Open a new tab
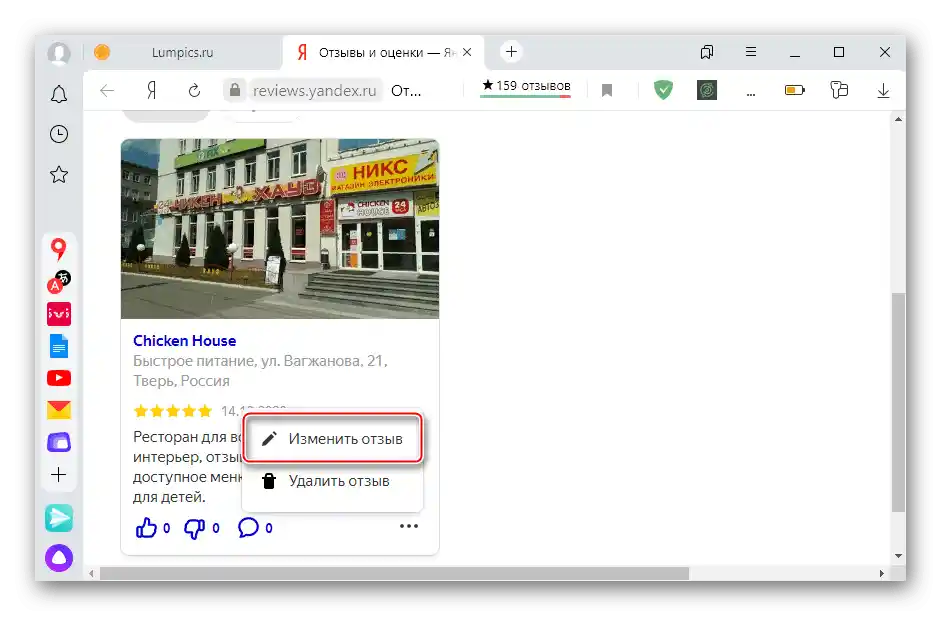The image size is (941, 622). tap(511, 52)
